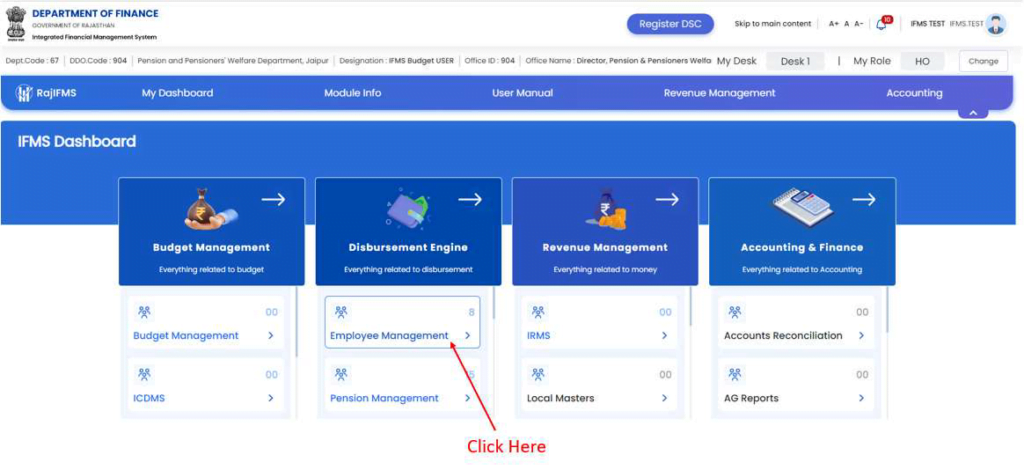Expand the Budget Management list chevron
The height and width of the screenshot is (470, 1024).
(270, 336)
